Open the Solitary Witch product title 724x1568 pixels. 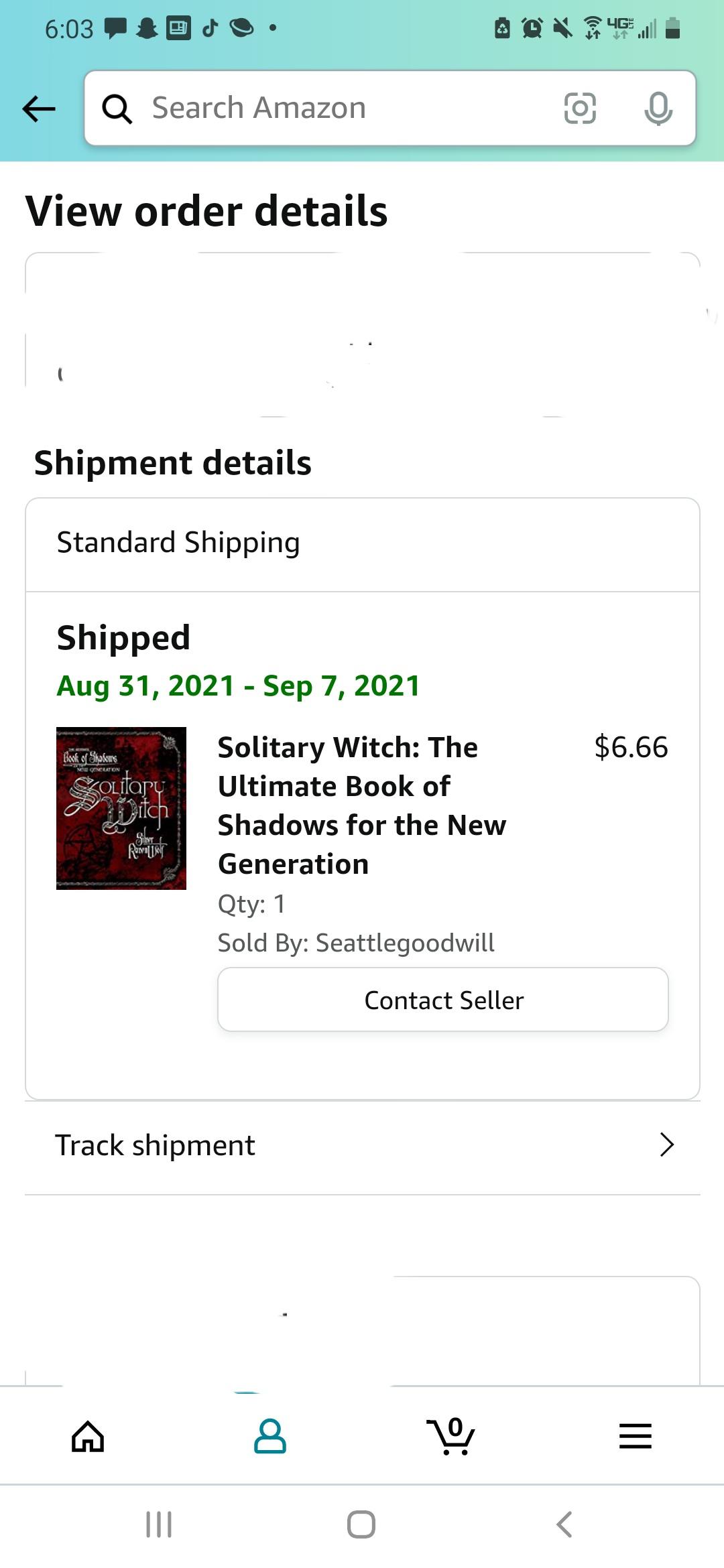(362, 805)
